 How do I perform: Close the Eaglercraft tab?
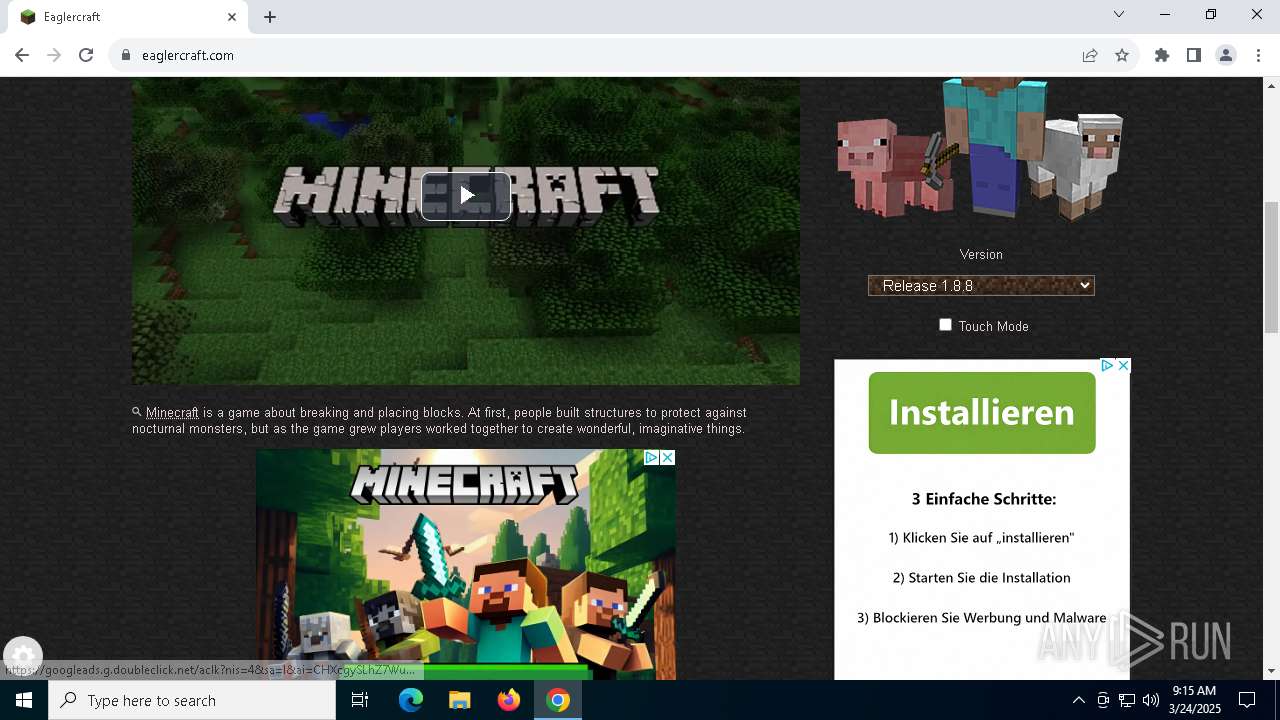232,17
